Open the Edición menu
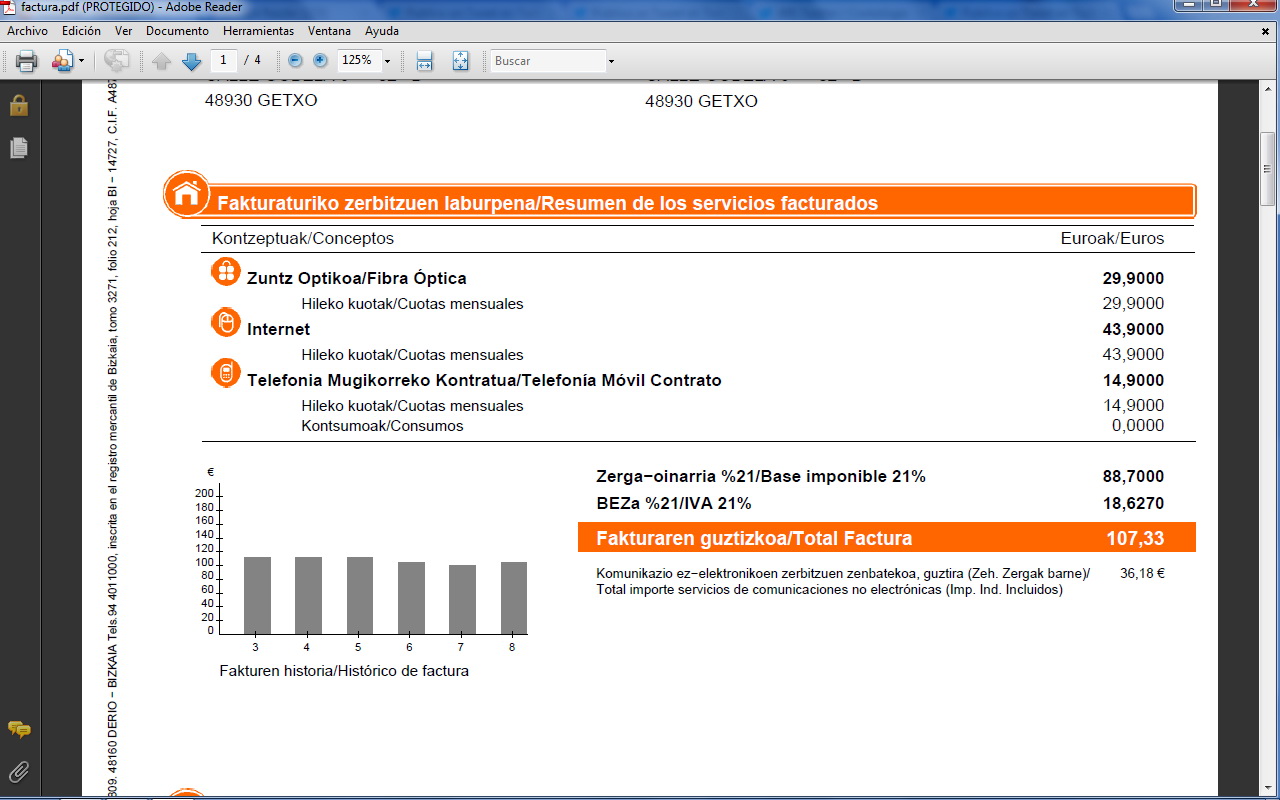This screenshot has width=1280, height=800. 81,31
